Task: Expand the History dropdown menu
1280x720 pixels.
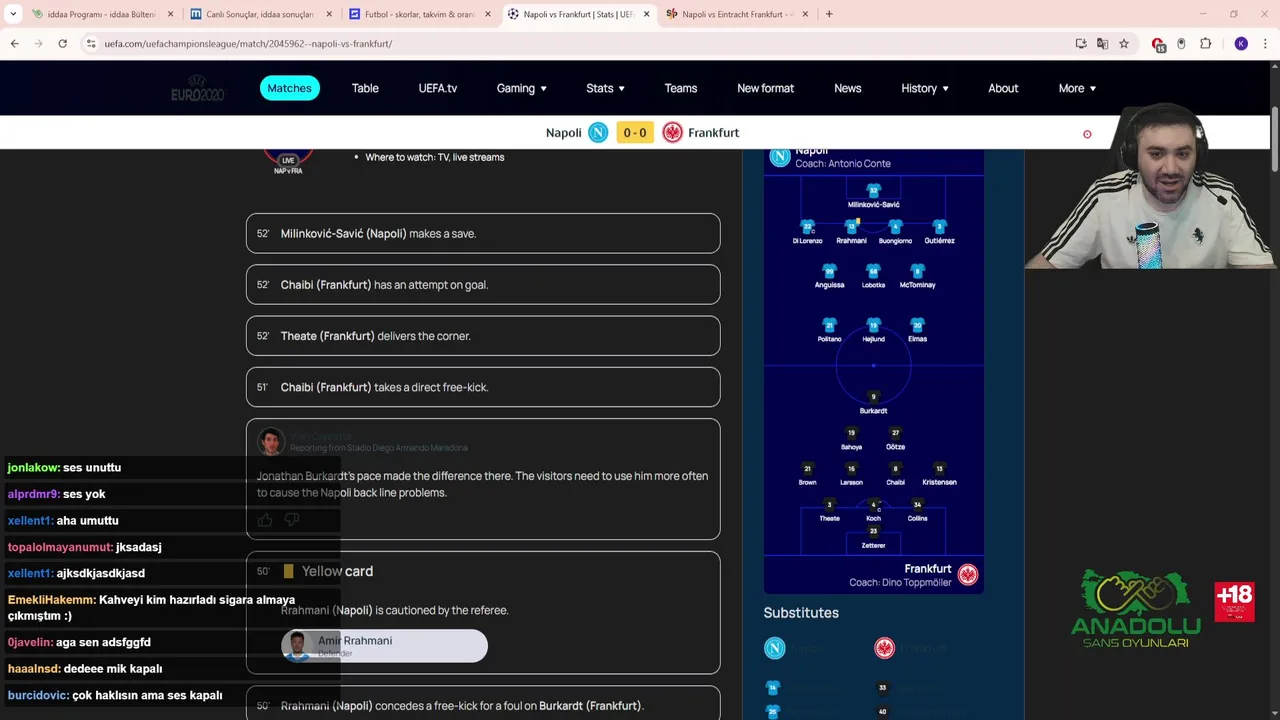Action: pos(924,88)
